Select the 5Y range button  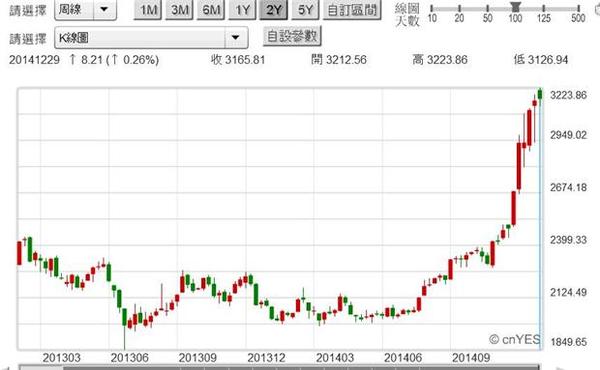305,10
